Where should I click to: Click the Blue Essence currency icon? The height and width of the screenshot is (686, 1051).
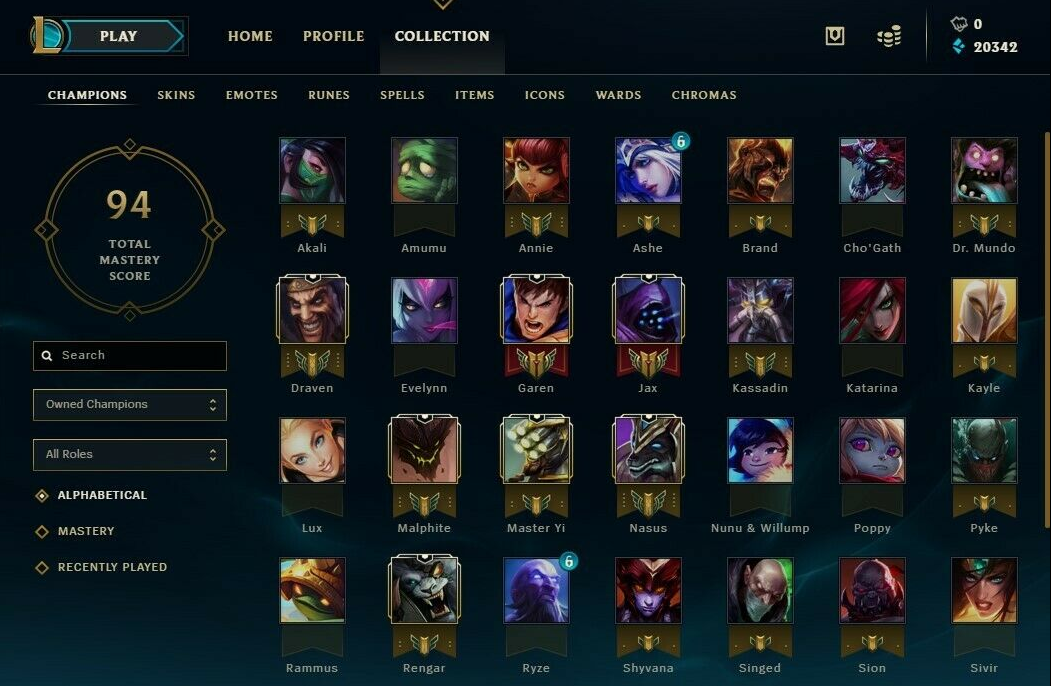[x=959, y=47]
